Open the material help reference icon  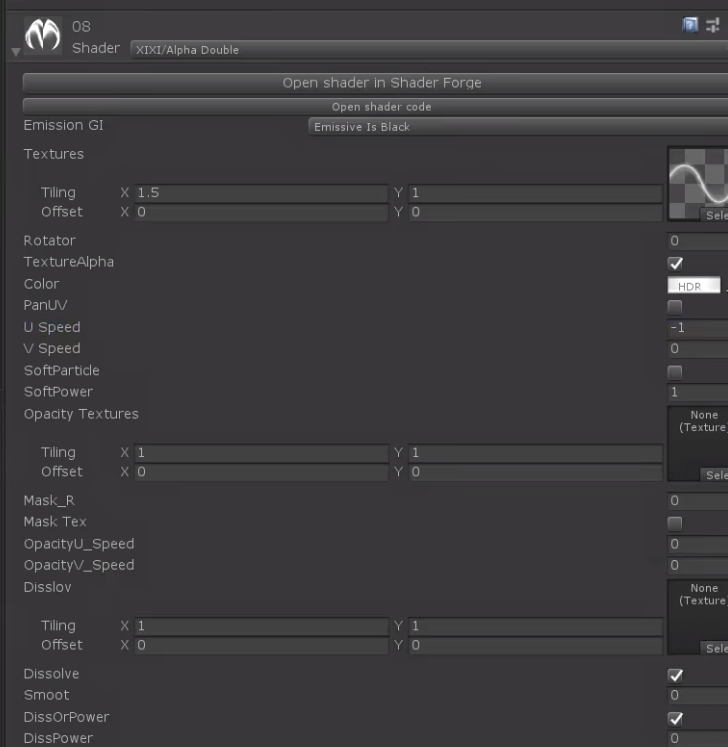pos(690,24)
